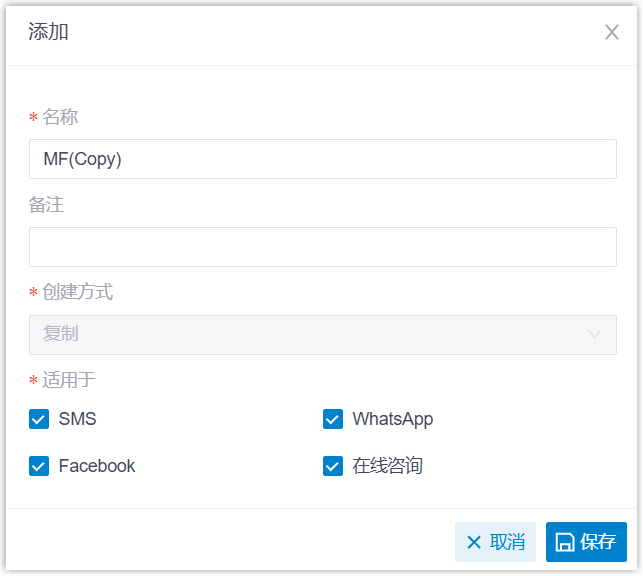Click the Facebook option label

click(x=97, y=466)
